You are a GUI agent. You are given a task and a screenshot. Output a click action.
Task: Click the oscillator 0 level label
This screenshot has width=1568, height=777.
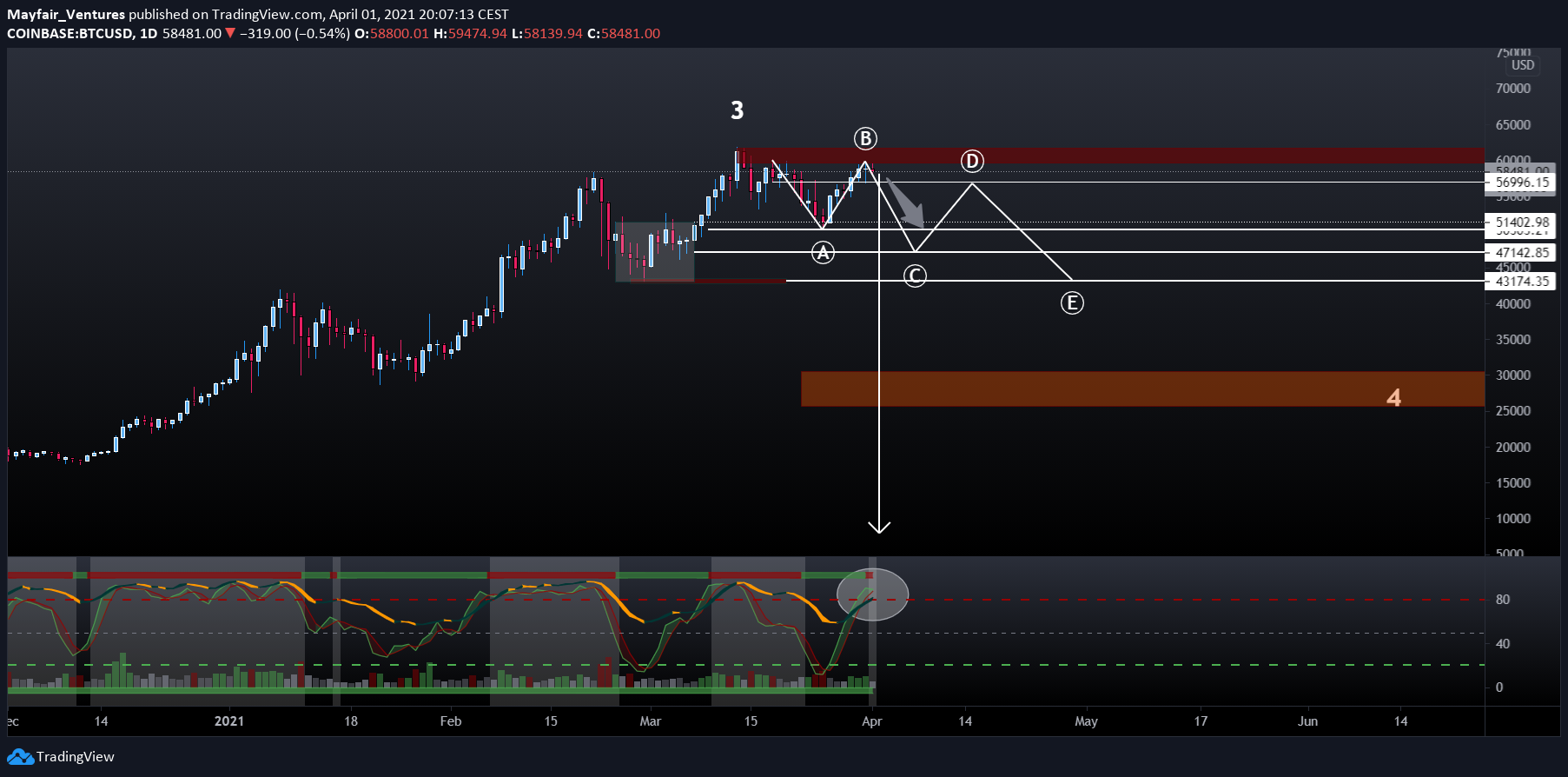(x=1499, y=687)
